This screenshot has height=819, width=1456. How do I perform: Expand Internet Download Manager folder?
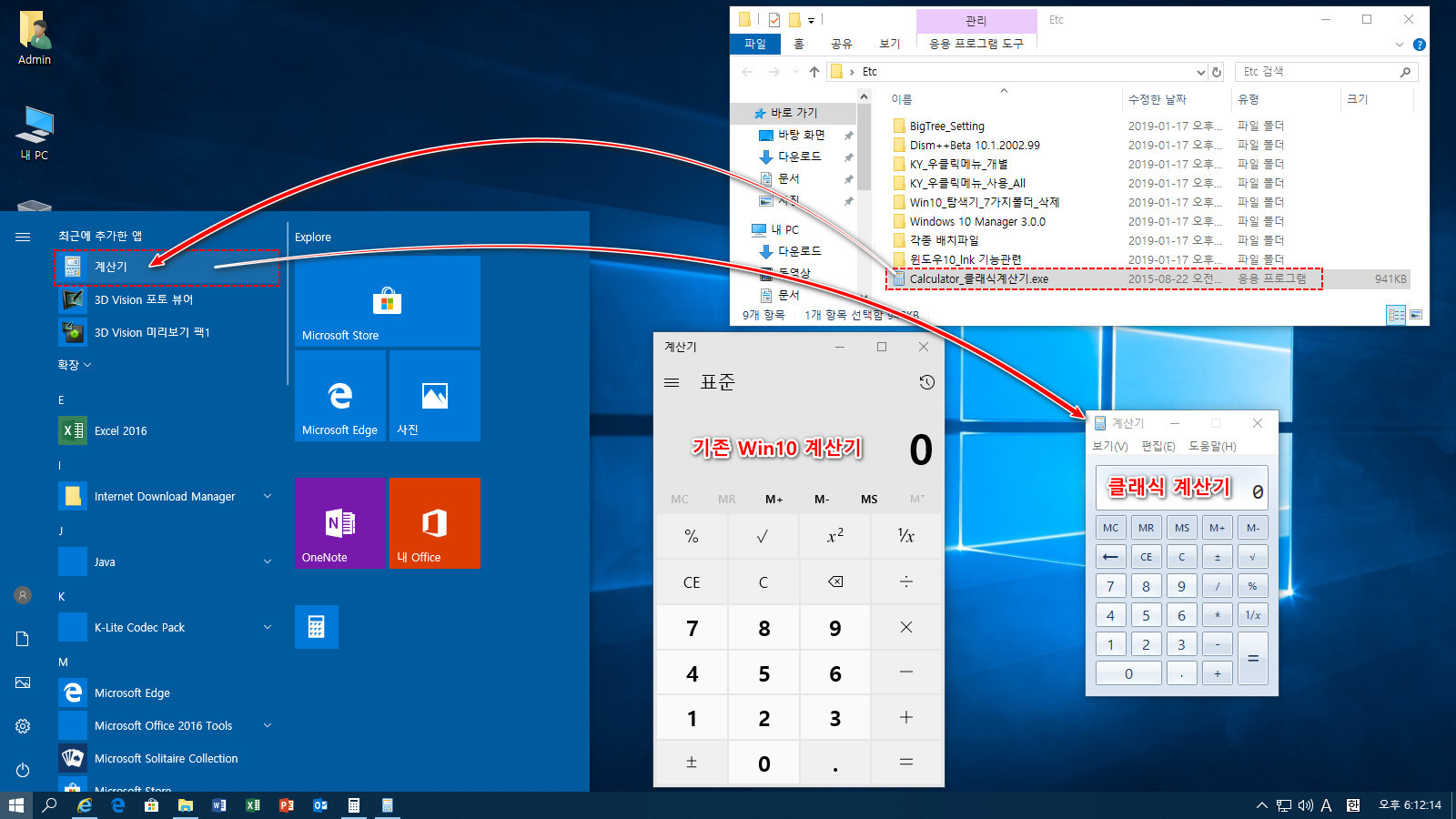(x=268, y=496)
